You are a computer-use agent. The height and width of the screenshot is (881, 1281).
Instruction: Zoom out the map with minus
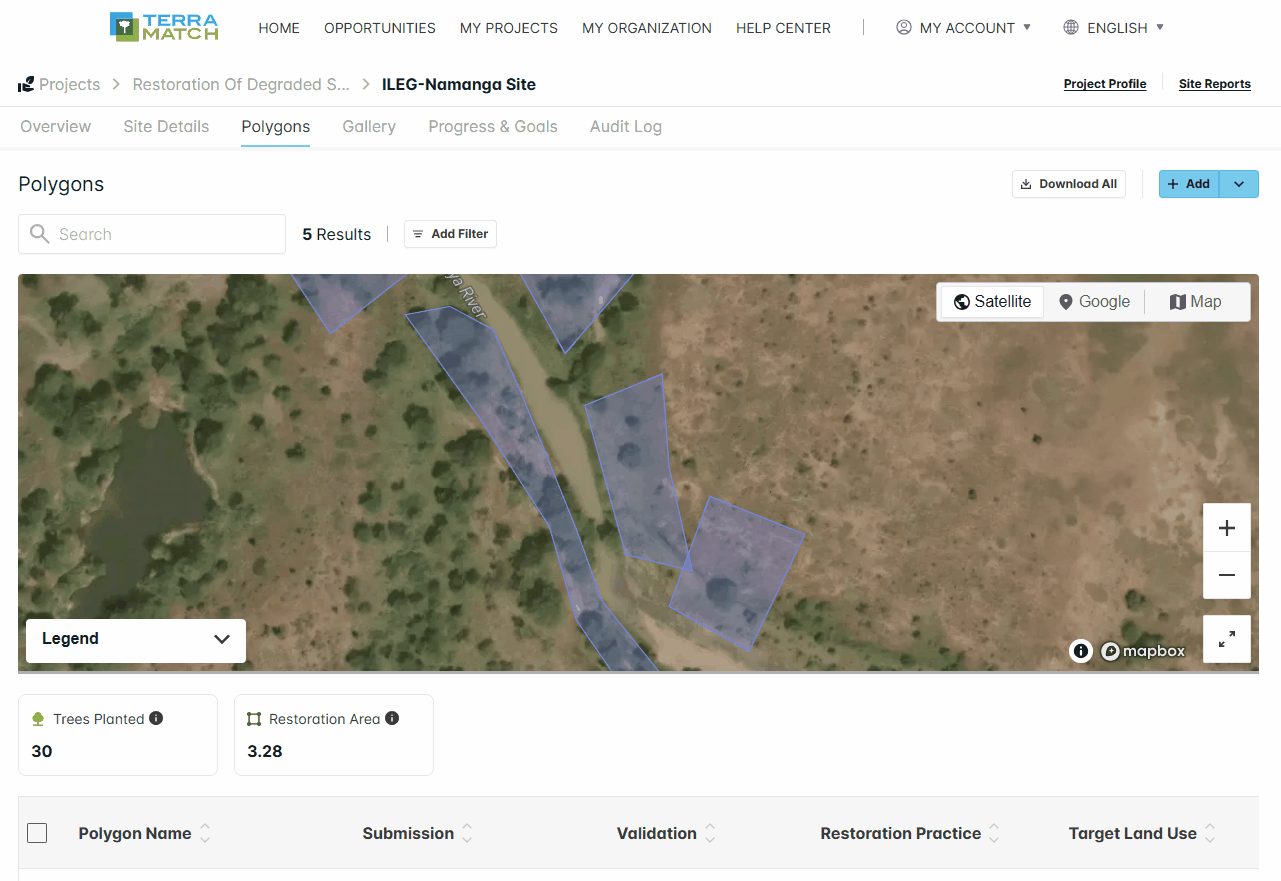point(1227,575)
